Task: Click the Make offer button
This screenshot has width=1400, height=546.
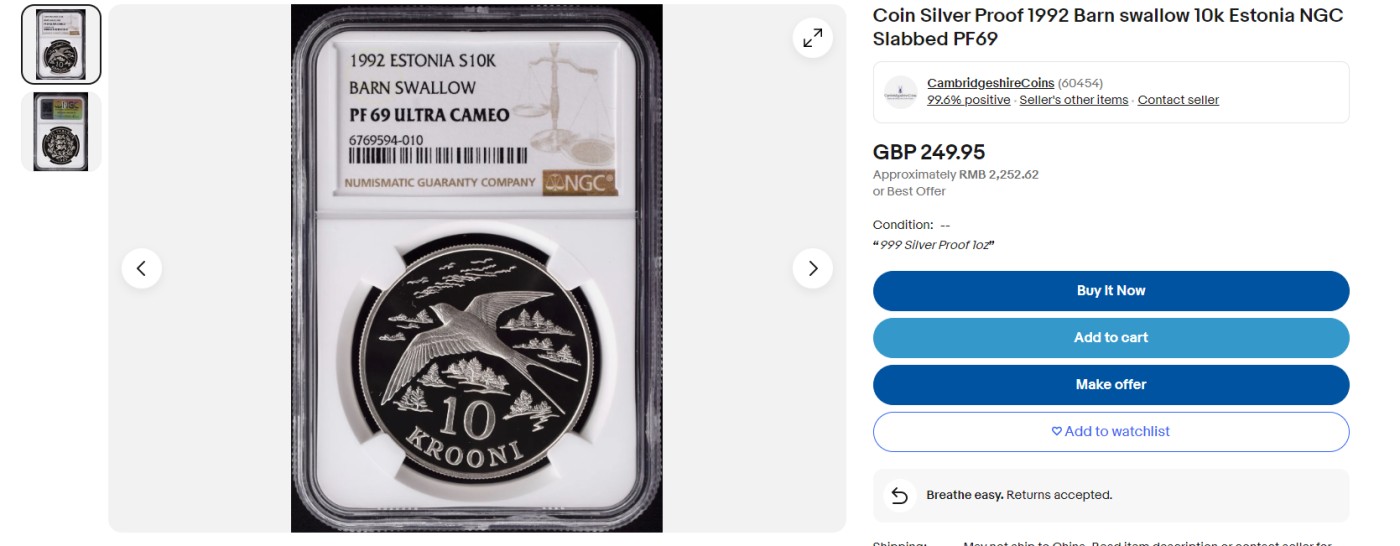Action: 1111,385
